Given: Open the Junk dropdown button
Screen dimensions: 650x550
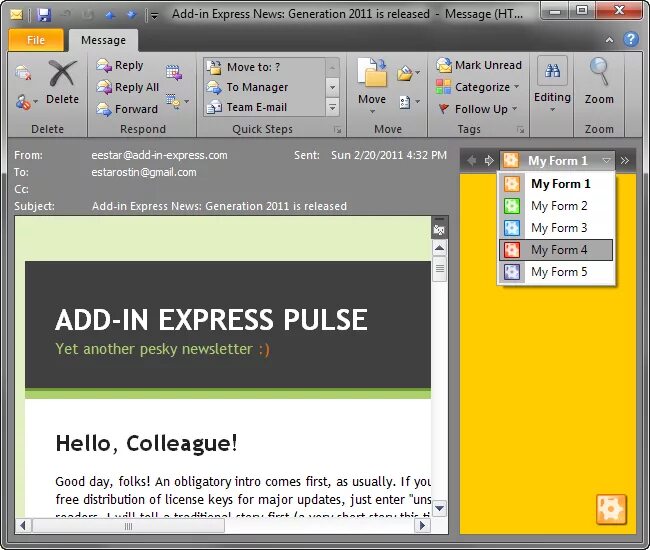Looking at the screenshot, I should [27, 102].
